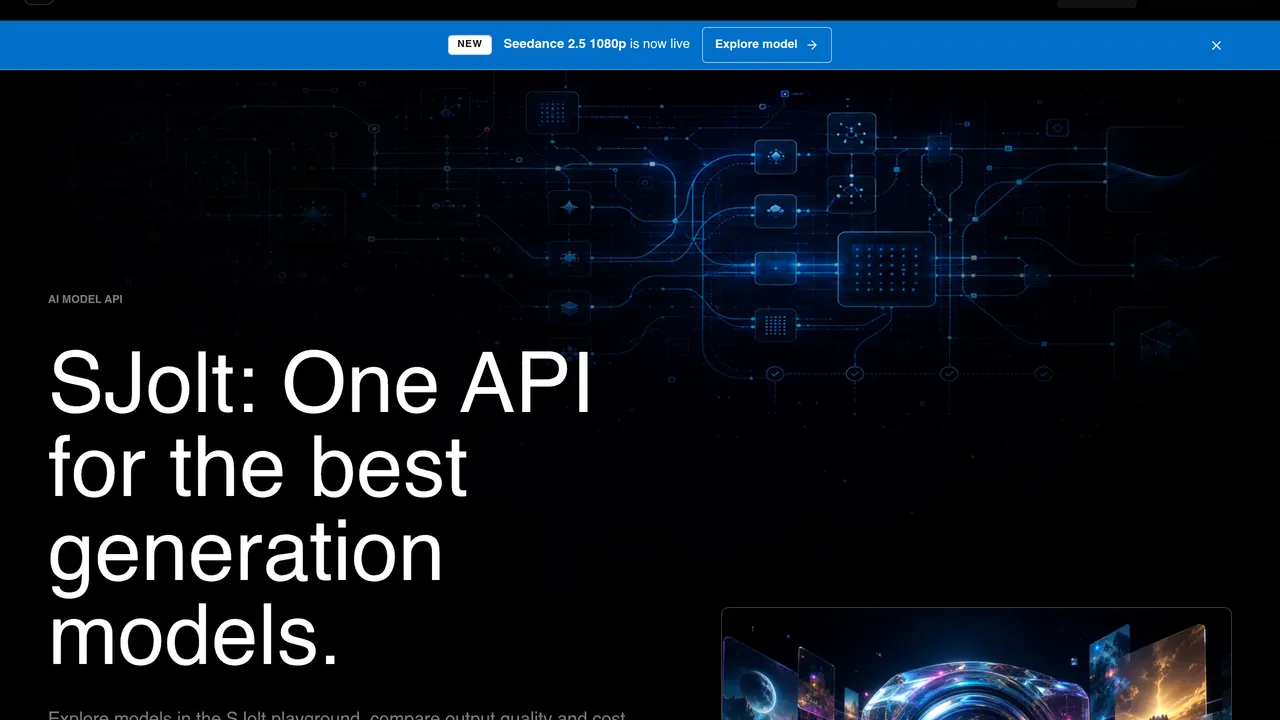Dismiss the Seedance announcement banner

[x=1216, y=45]
